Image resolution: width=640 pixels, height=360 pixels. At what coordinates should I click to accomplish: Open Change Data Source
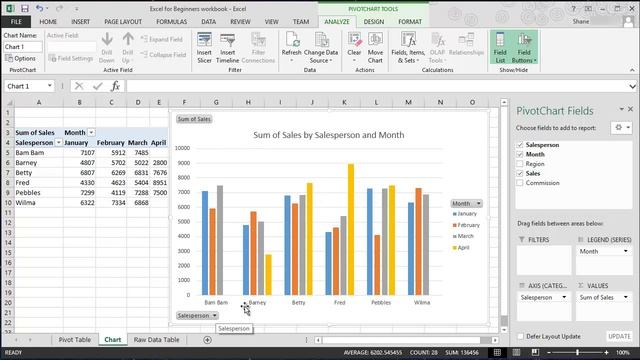pos(321,48)
